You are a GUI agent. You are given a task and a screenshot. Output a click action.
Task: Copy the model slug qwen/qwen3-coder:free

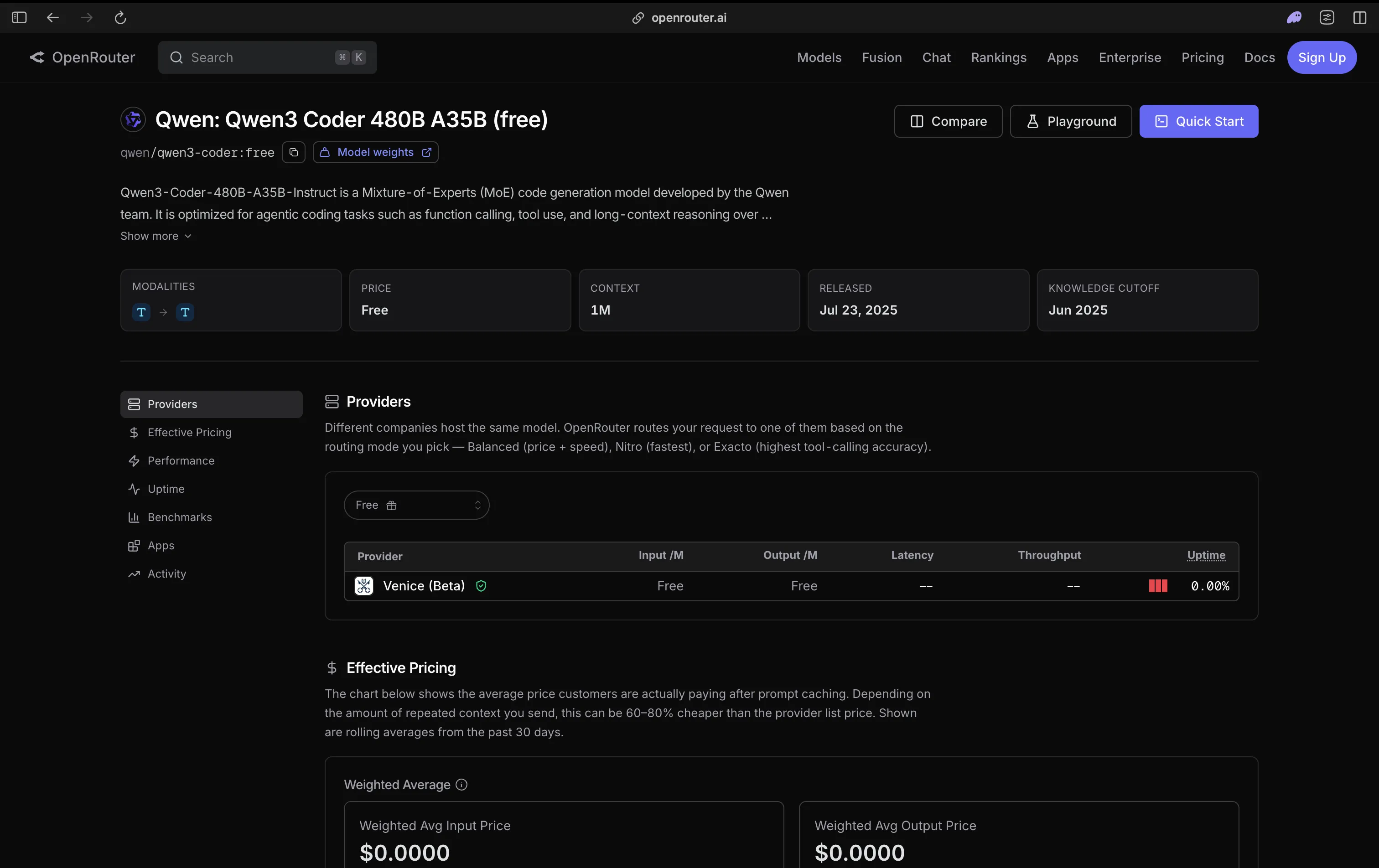(293, 152)
